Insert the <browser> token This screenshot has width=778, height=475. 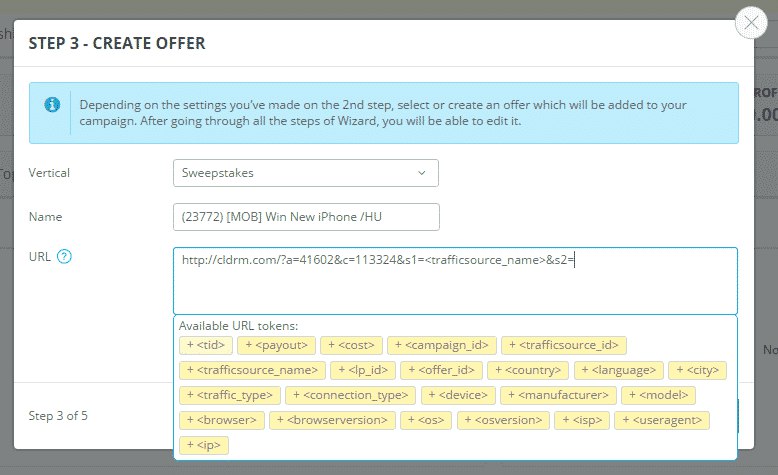(223, 420)
